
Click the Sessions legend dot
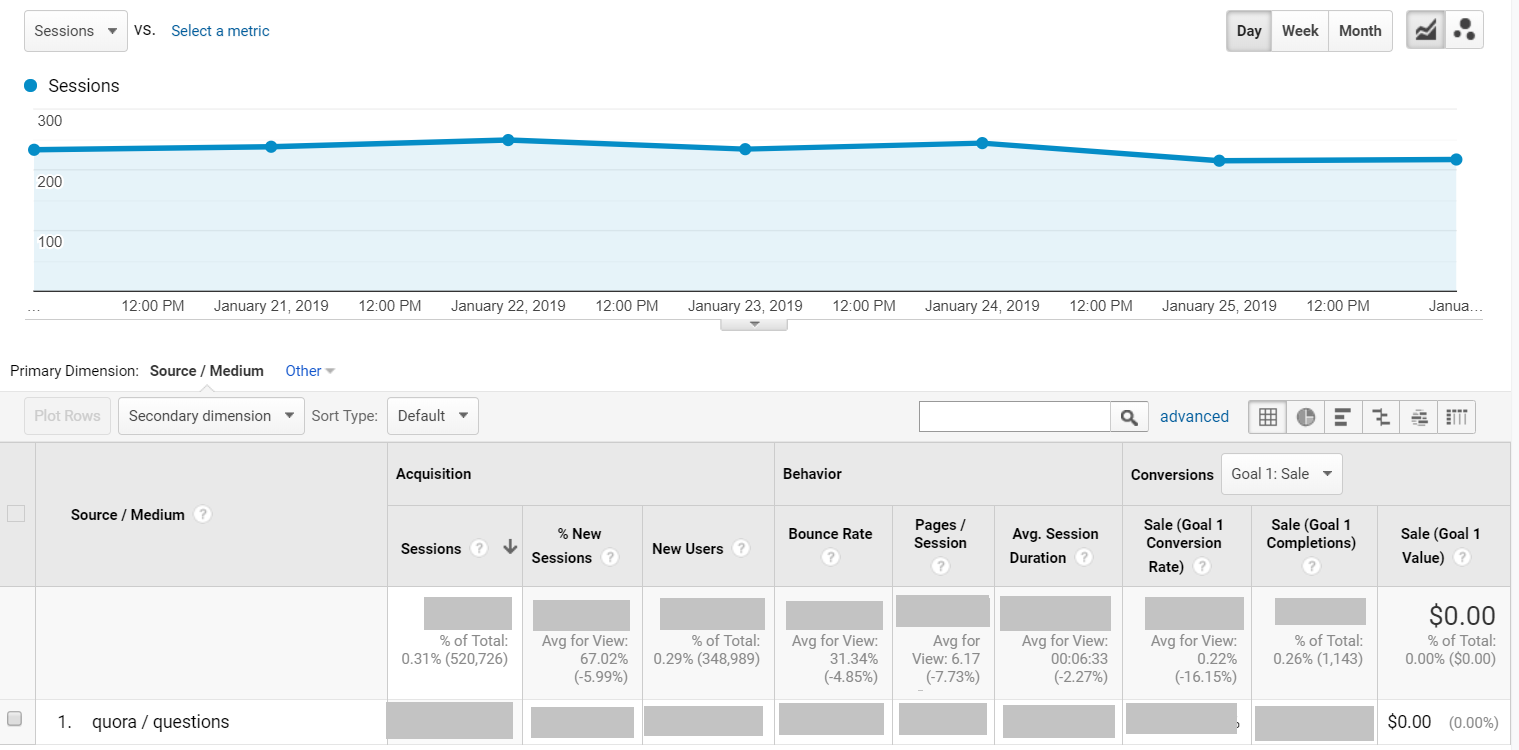coord(31,86)
